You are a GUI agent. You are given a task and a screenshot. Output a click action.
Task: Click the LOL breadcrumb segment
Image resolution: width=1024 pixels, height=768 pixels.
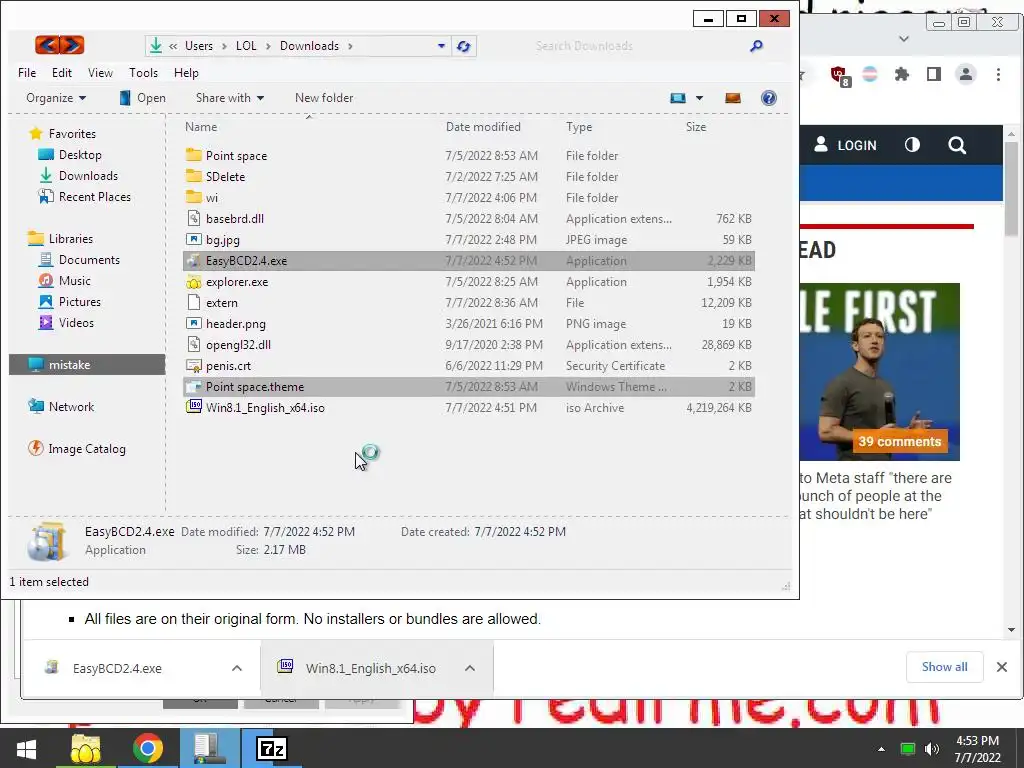pyautogui.click(x=246, y=46)
